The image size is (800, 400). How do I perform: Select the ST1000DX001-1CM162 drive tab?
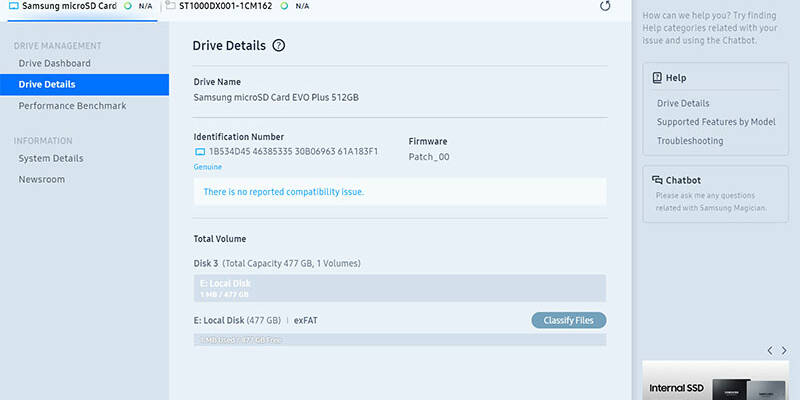click(x=237, y=6)
